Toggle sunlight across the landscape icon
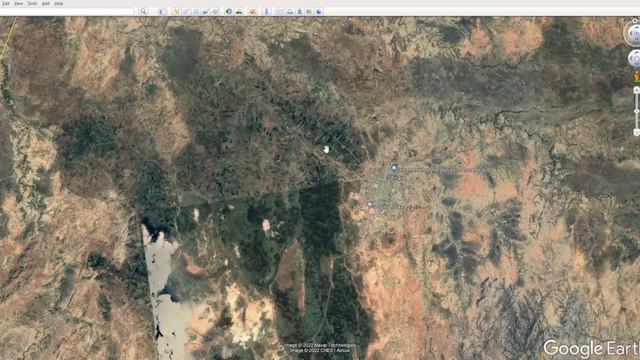The width and height of the screenshot is (640, 360). 239,11
